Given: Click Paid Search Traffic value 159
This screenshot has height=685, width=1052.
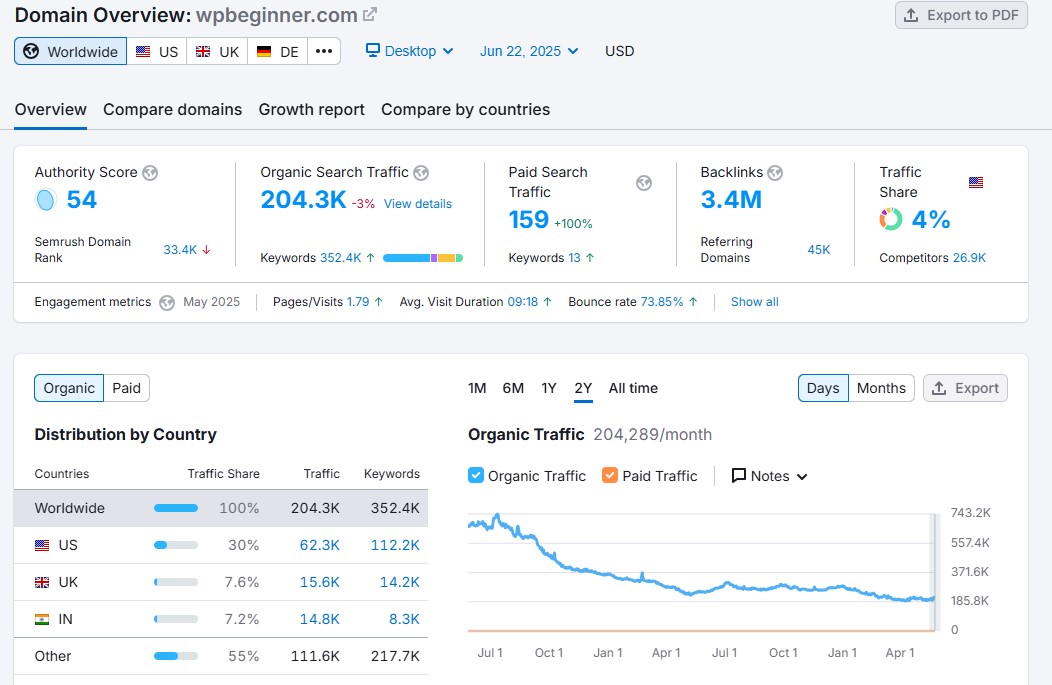Looking at the screenshot, I should [529, 220].
